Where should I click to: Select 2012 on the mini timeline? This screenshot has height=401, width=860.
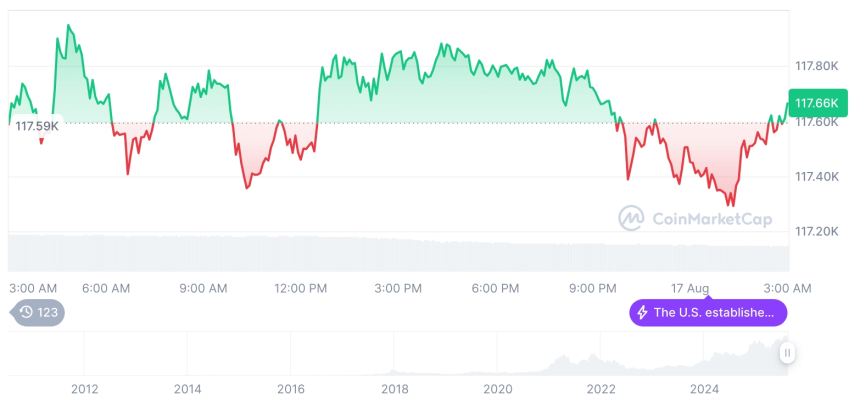pyautogui.click(x=84, y=388)
